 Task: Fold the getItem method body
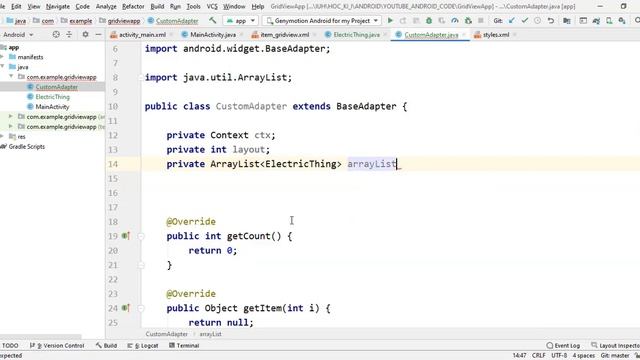click(141, 308)
